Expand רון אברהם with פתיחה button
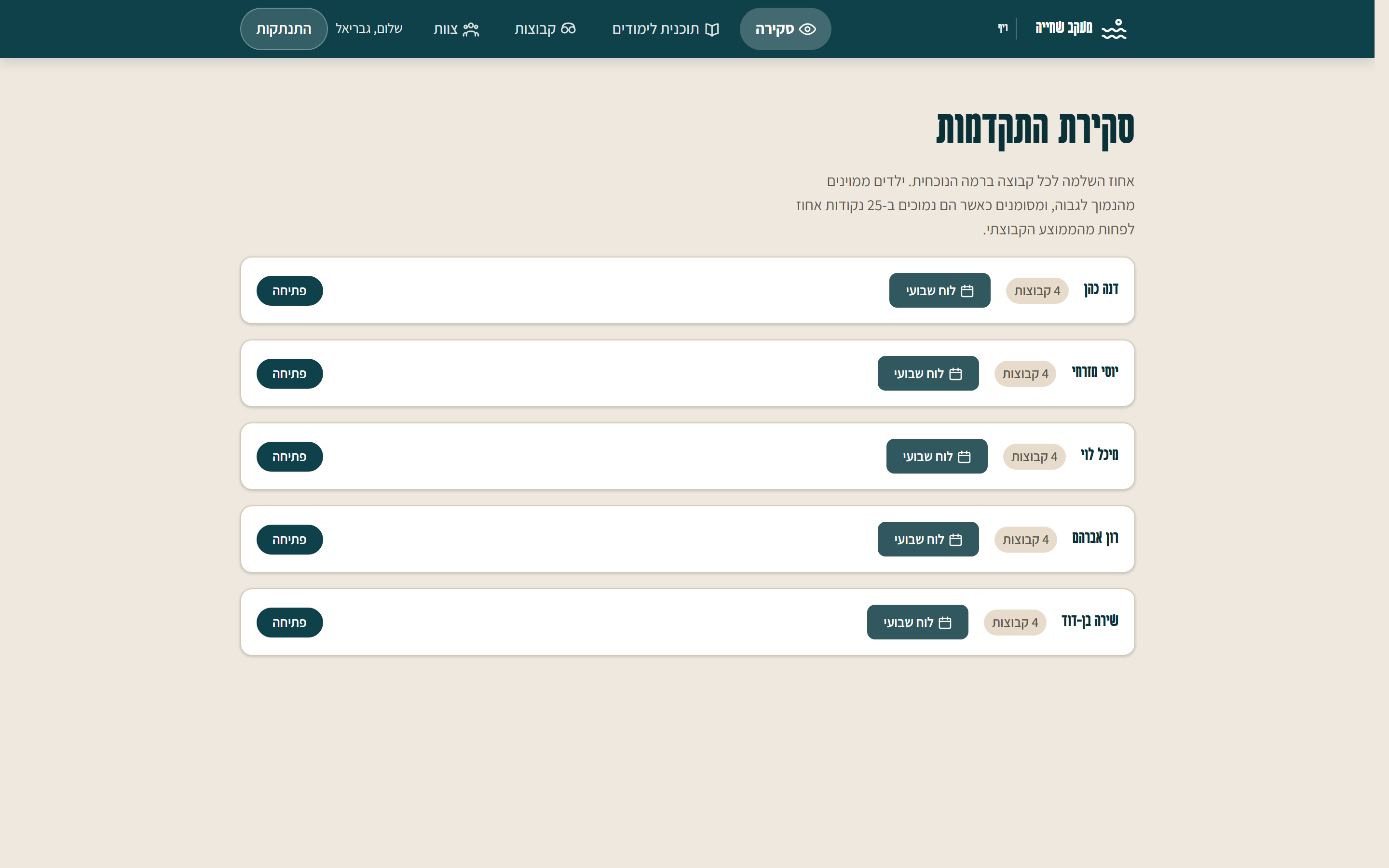 click(x=289, y=540)
